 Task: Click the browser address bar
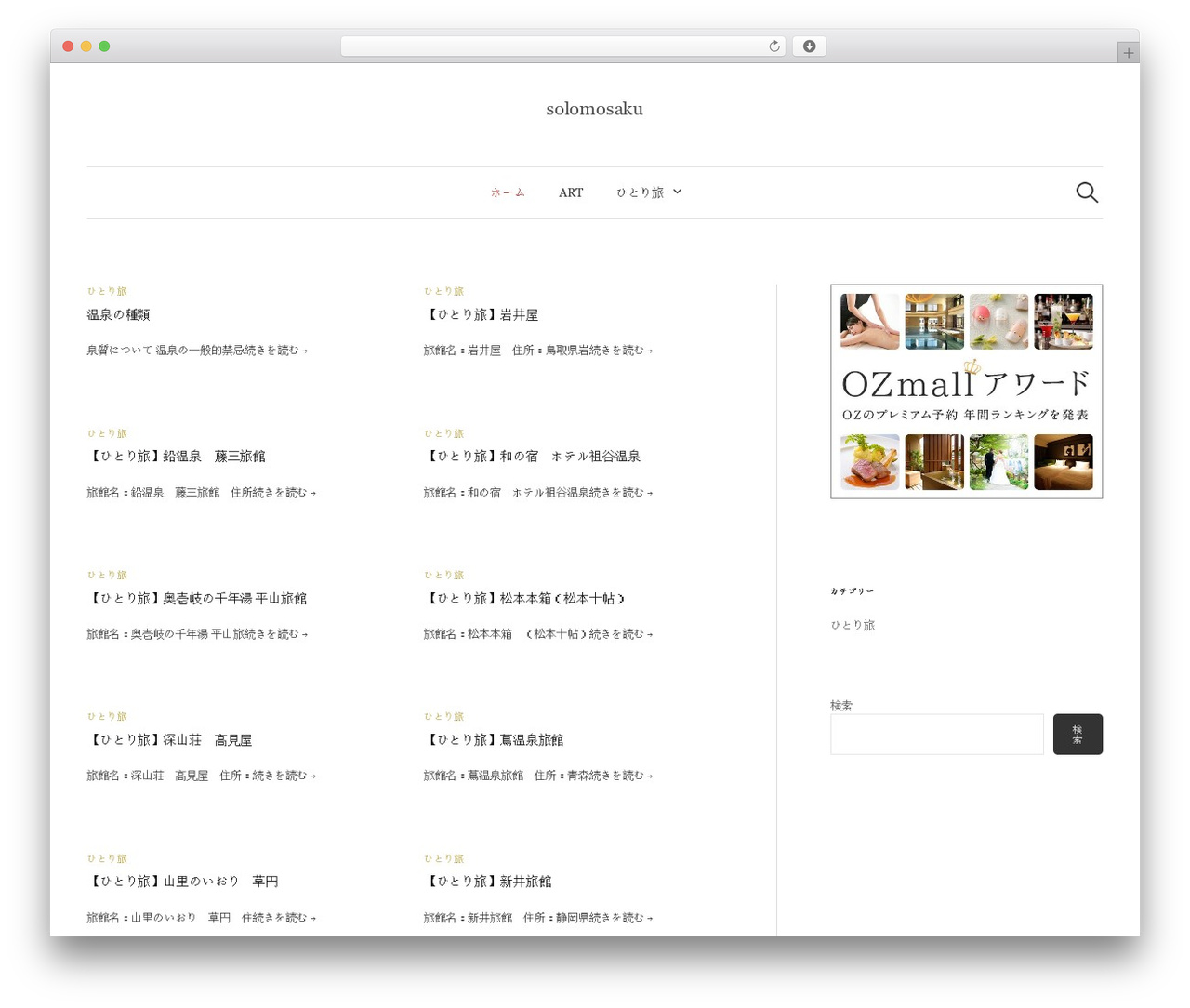coord(563,46)
